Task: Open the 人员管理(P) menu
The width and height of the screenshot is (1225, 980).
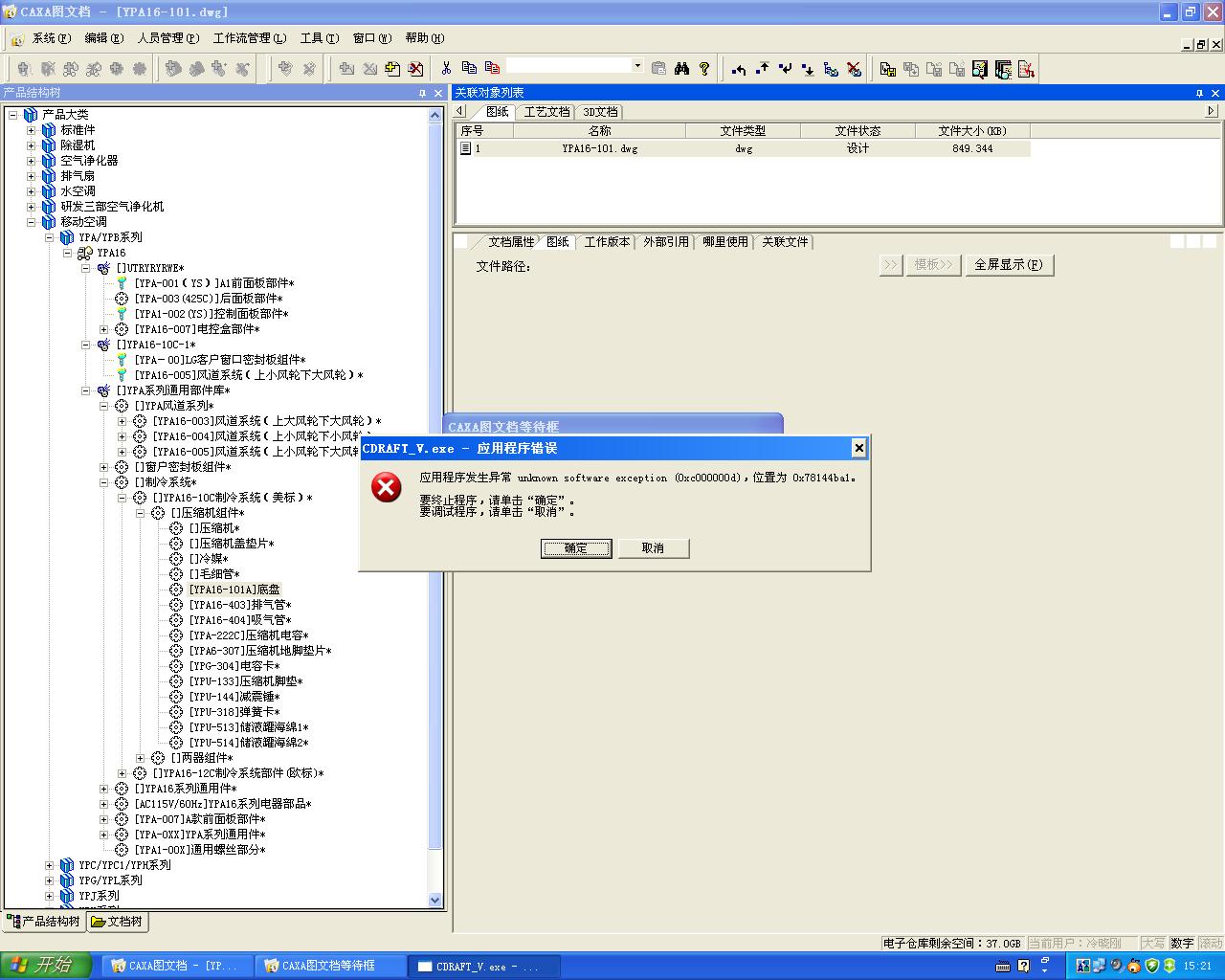Action: [168, 38]
